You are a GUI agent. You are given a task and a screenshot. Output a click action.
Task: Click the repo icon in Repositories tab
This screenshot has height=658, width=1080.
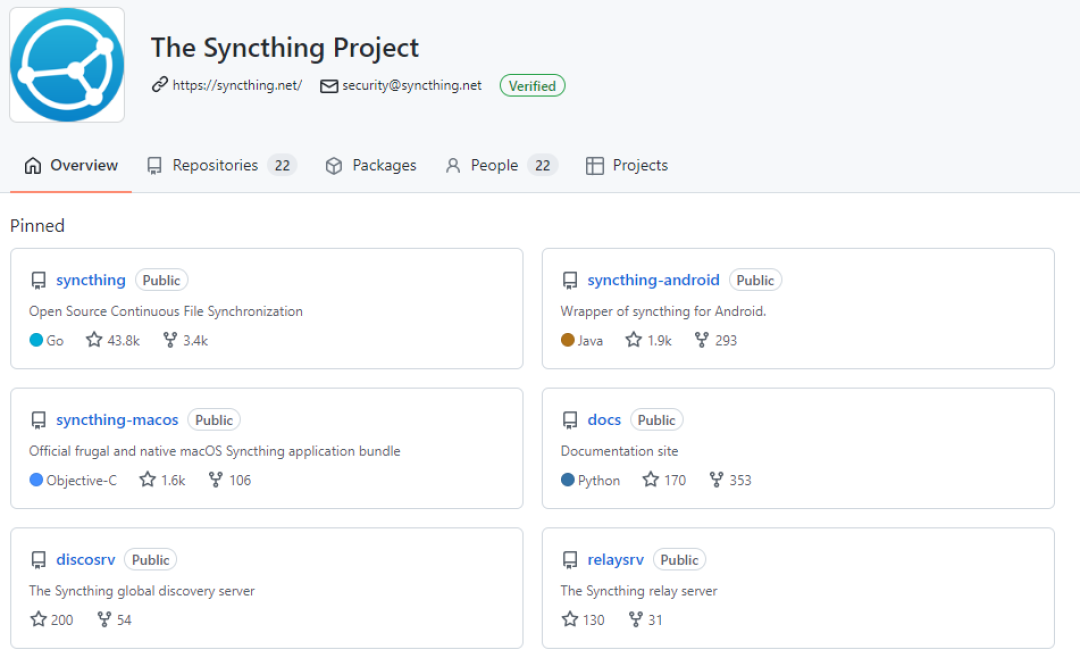click(x=154, y=165)
